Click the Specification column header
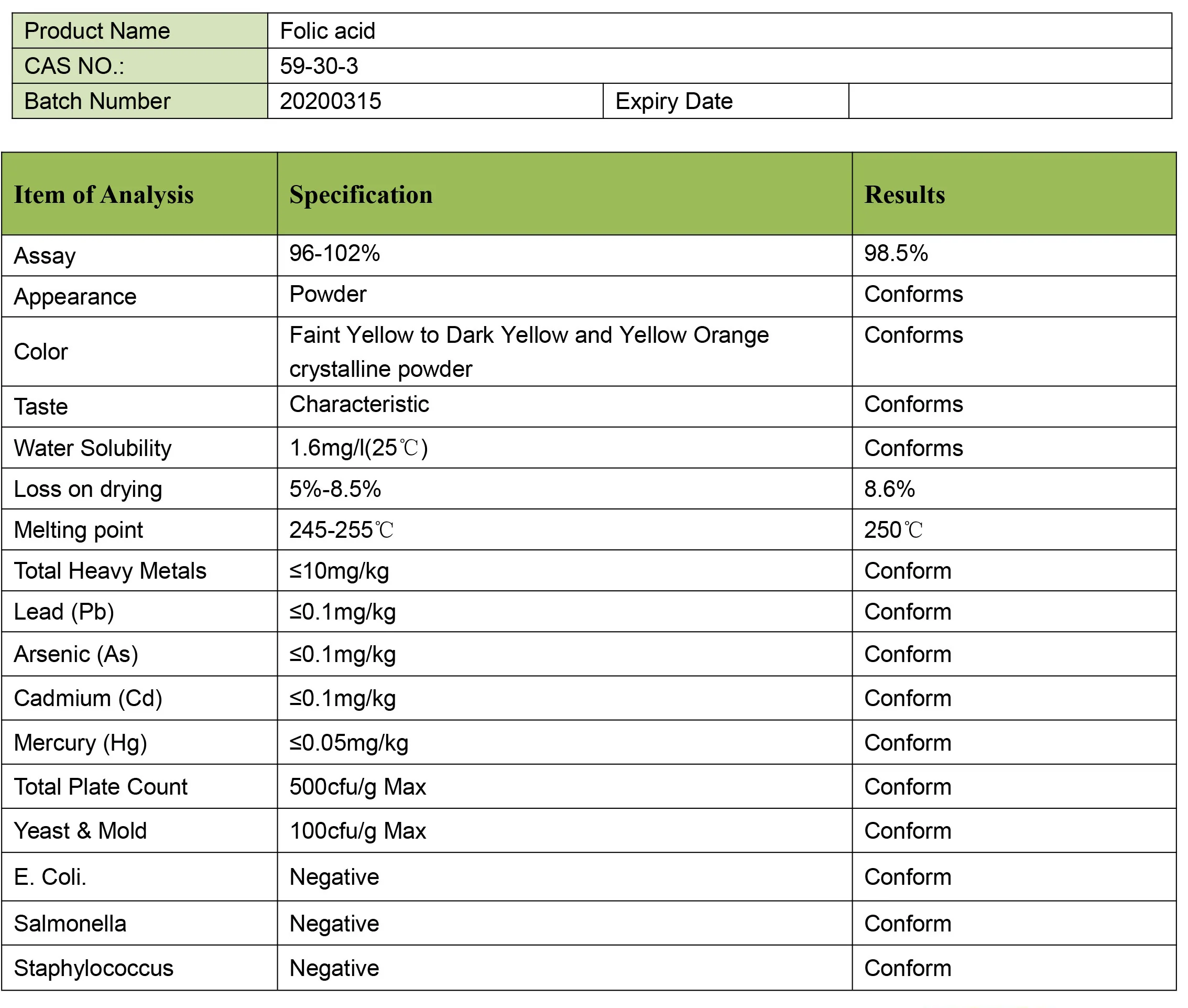The width and height of the screenshot is (1188, 1008). [361, 194]
